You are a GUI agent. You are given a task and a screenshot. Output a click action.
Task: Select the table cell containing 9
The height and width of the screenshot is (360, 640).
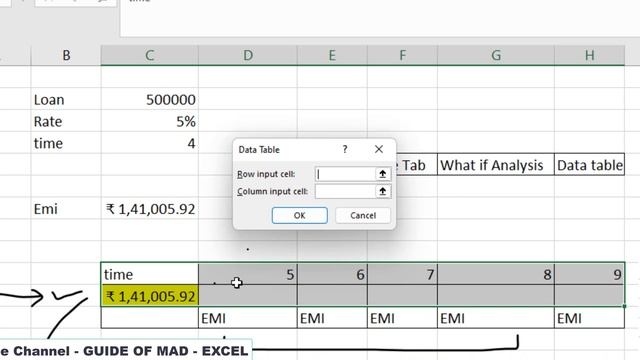(x=589, y=274)
